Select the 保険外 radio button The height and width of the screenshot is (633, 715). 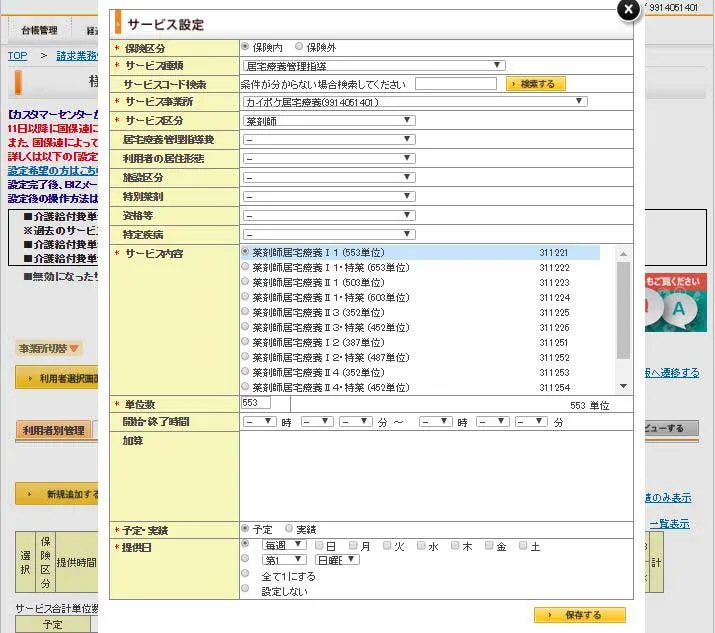pos(300,47)
